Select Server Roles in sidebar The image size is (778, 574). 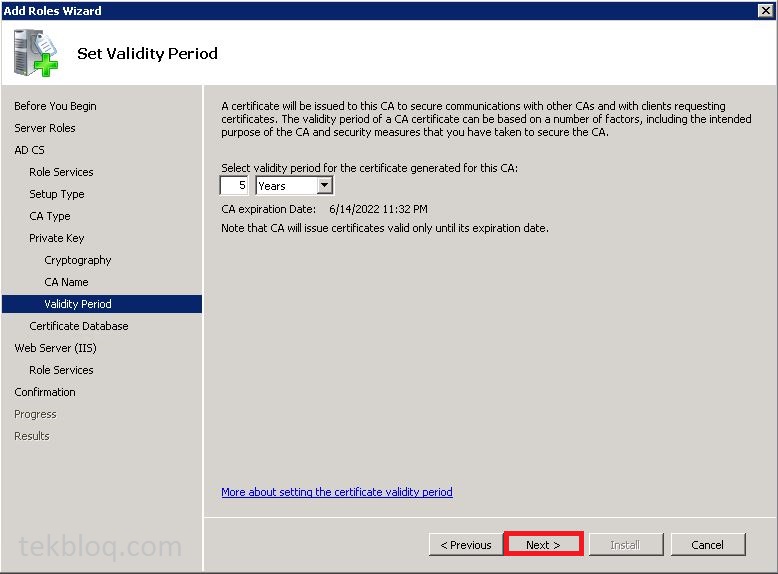click(x=45, y=128)
